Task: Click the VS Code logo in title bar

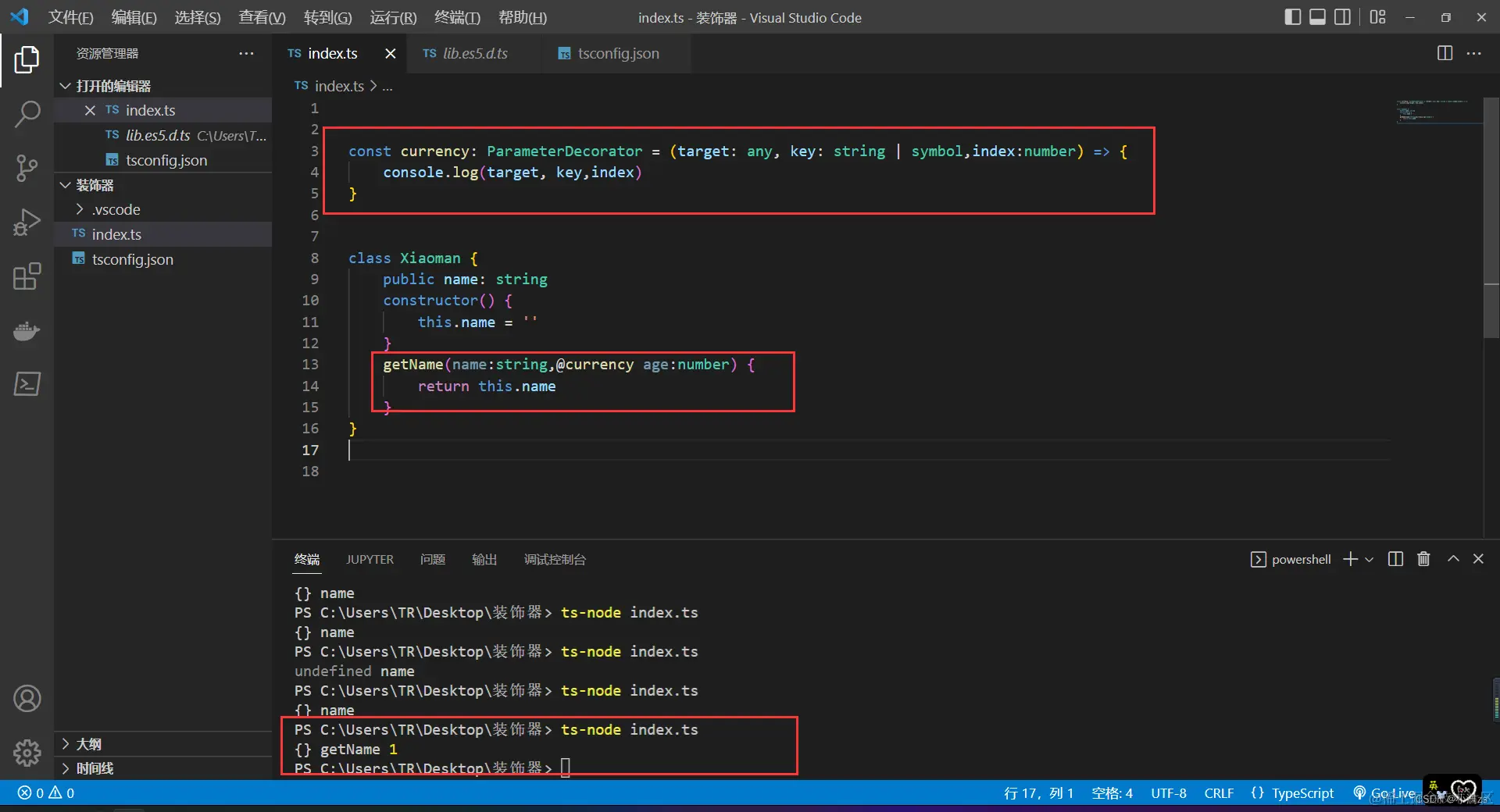Action: tap(20, 16)
